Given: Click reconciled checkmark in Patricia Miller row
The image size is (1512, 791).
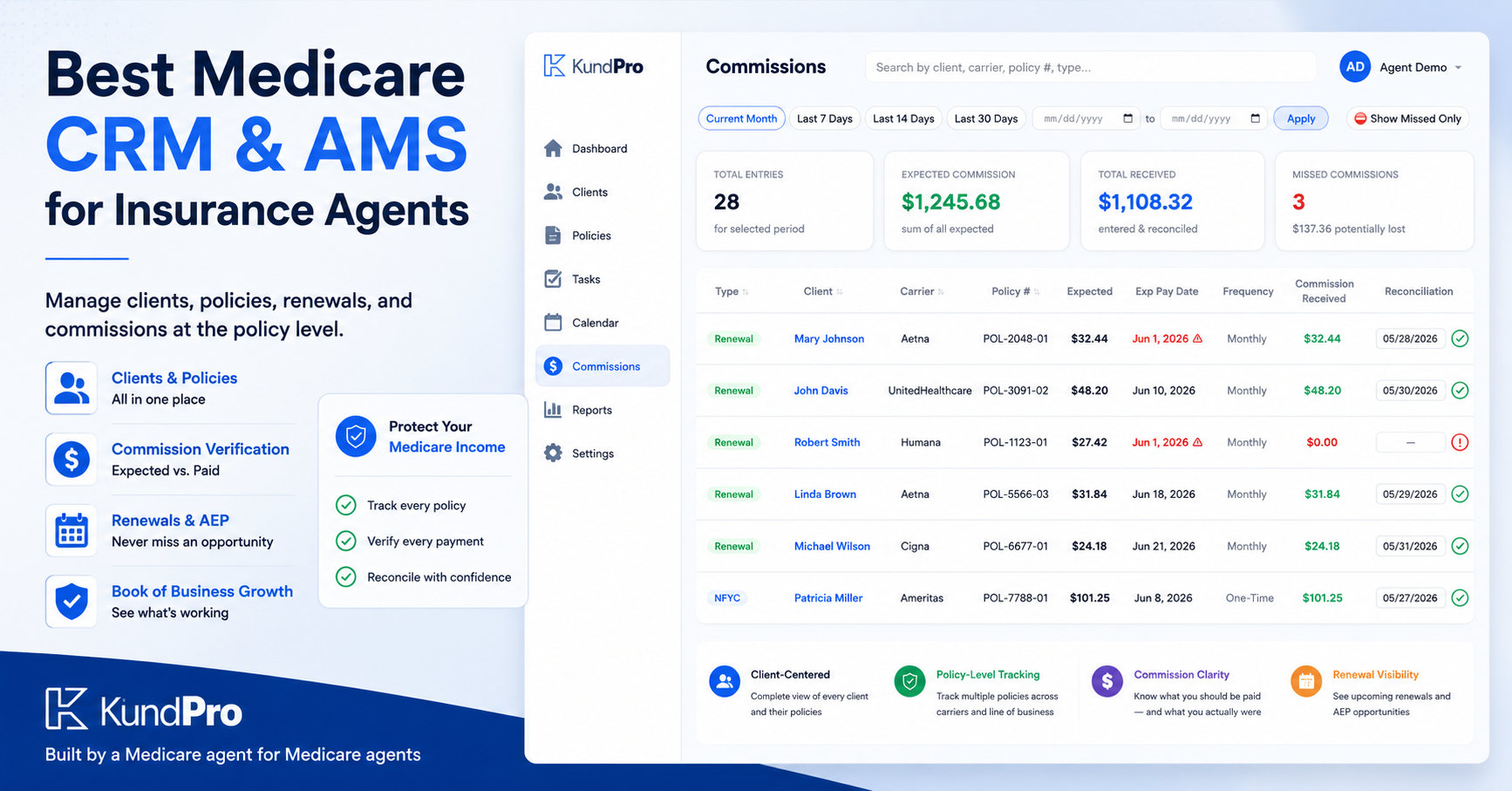Looking at the screenshot, I should coord(1460,598).
